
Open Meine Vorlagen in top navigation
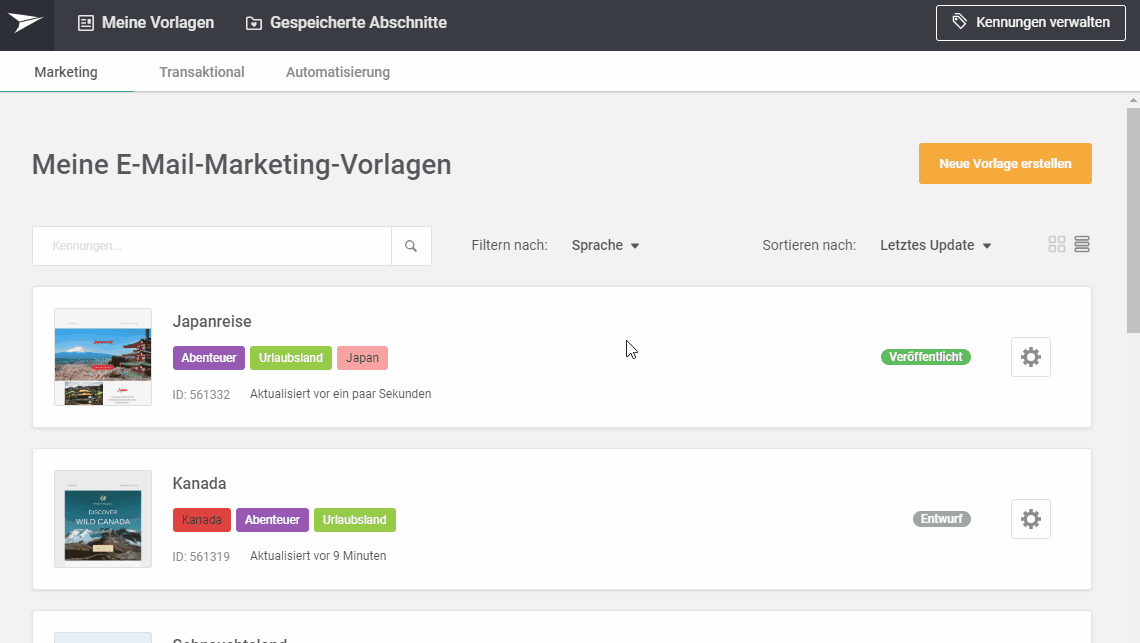click(146, 23)
